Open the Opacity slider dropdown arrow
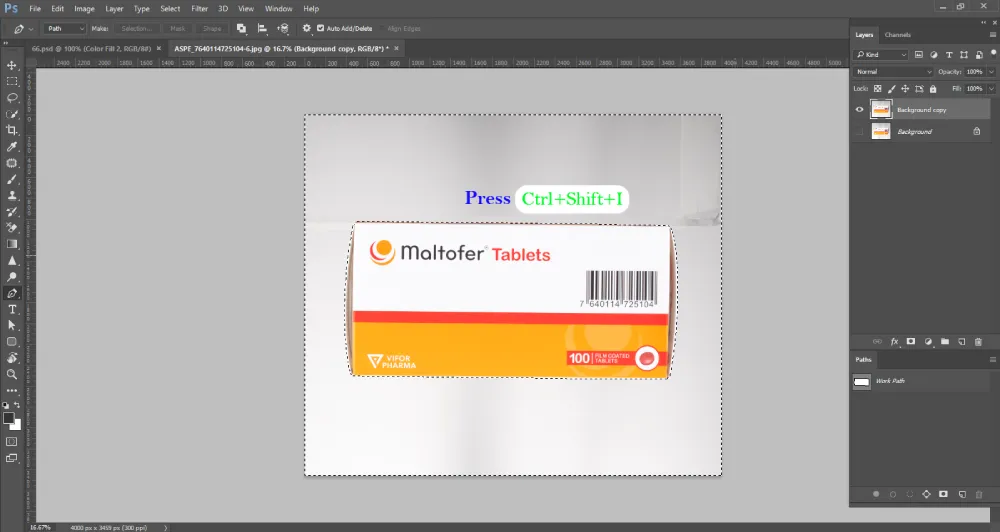The image size is (1000, 532). point(991,72)
